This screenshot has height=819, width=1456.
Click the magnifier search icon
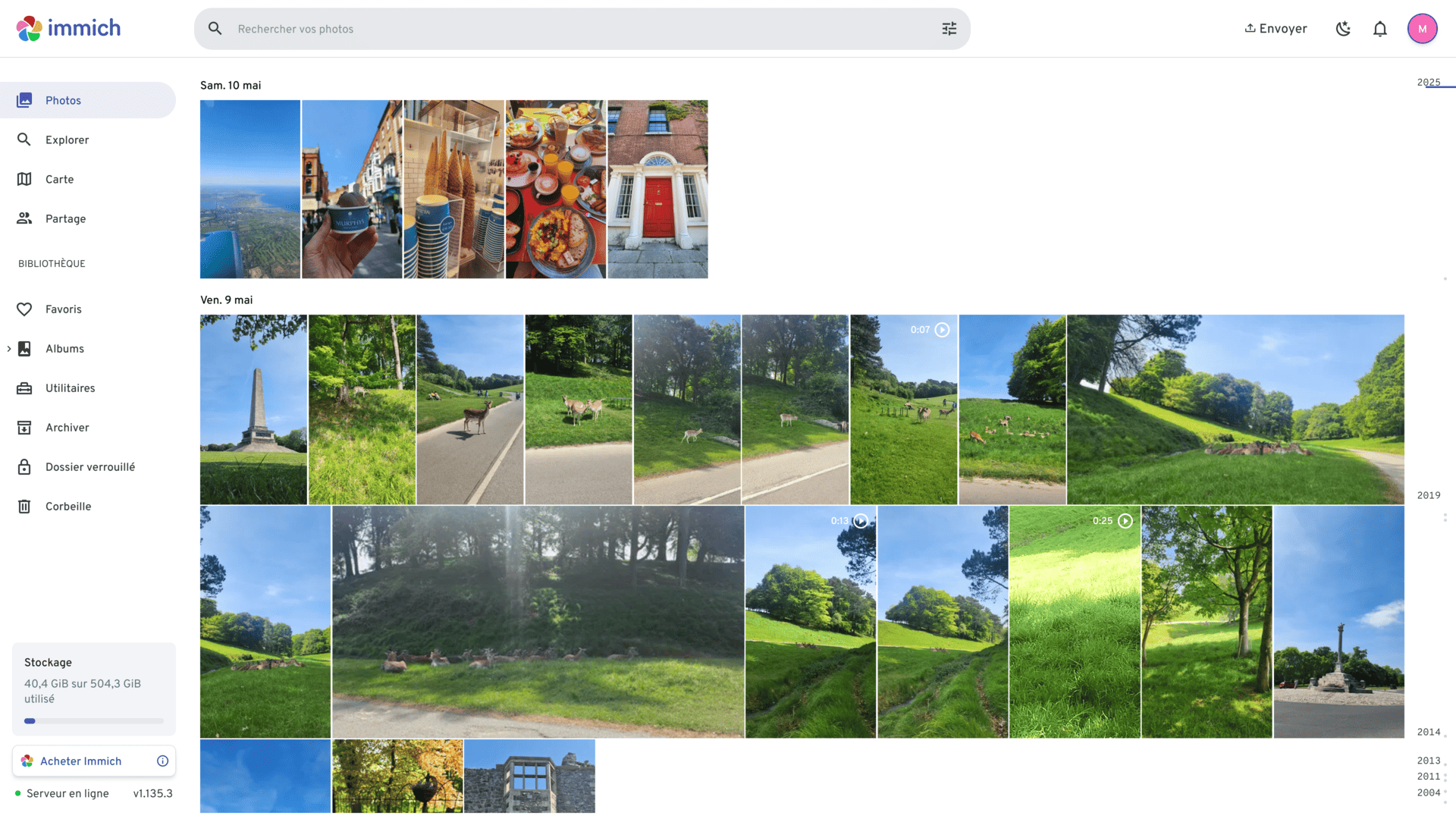(x=215, y=29)
